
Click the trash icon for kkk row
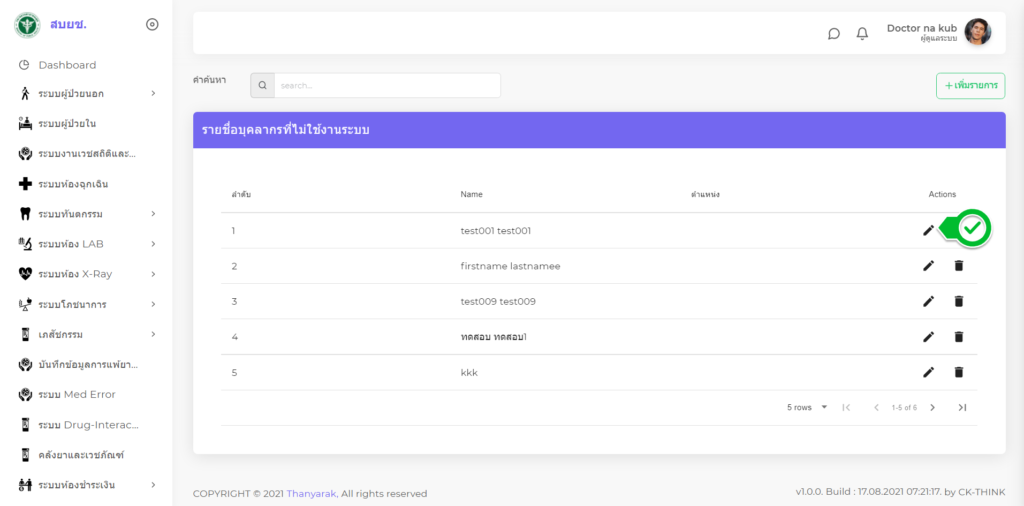(958, 372)
